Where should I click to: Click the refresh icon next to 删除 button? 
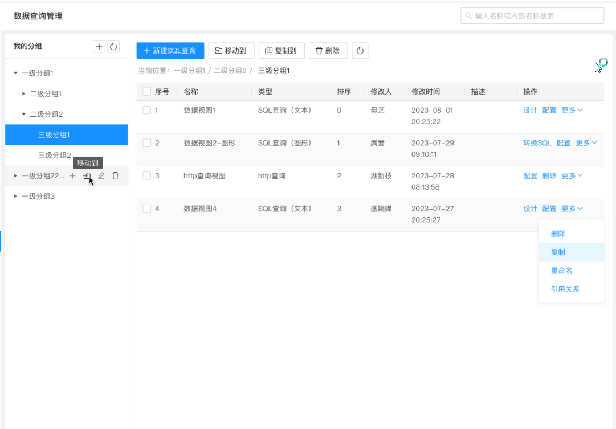point(360,50)
